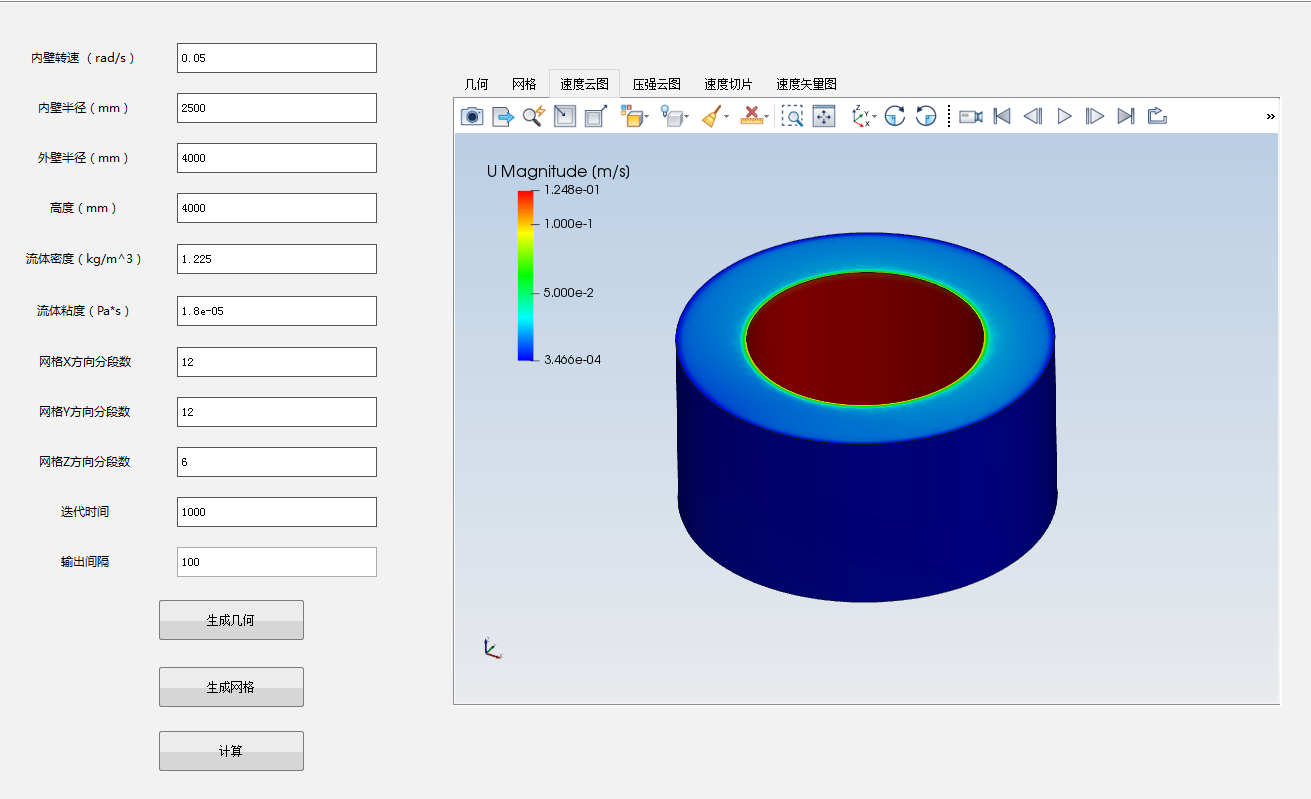Screen dimensions: 1311x799
Task: Jump to first frame of animation
Action: click(1002, 117)
